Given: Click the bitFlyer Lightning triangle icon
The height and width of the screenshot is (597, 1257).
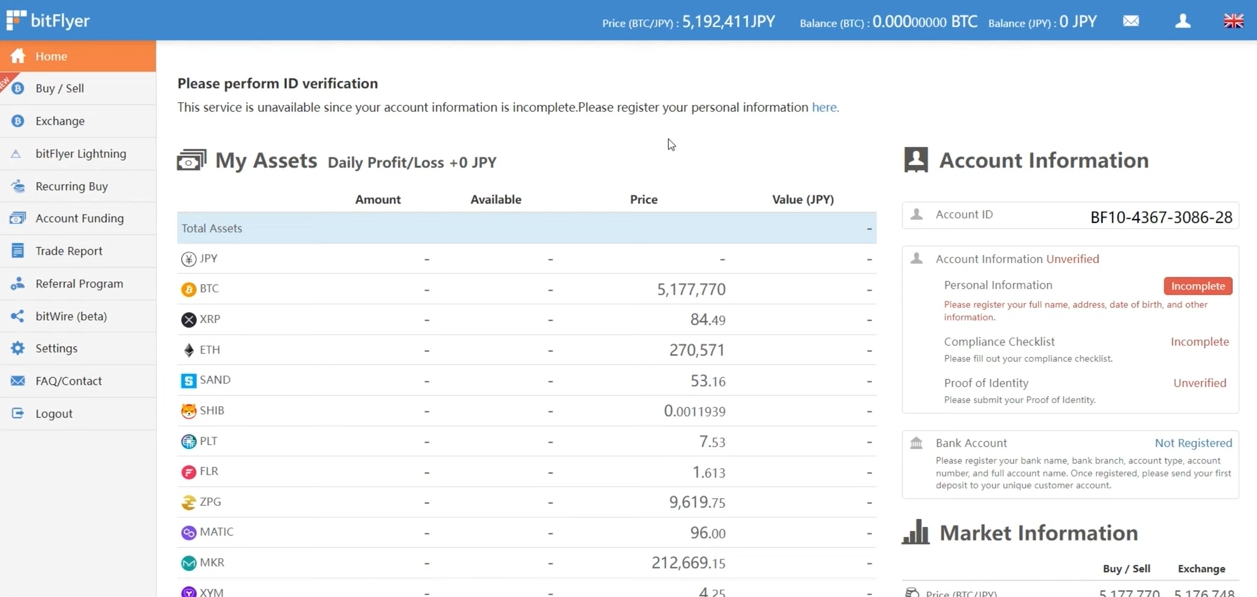Looking at the screenshot, I should click(x=17, y=154).
